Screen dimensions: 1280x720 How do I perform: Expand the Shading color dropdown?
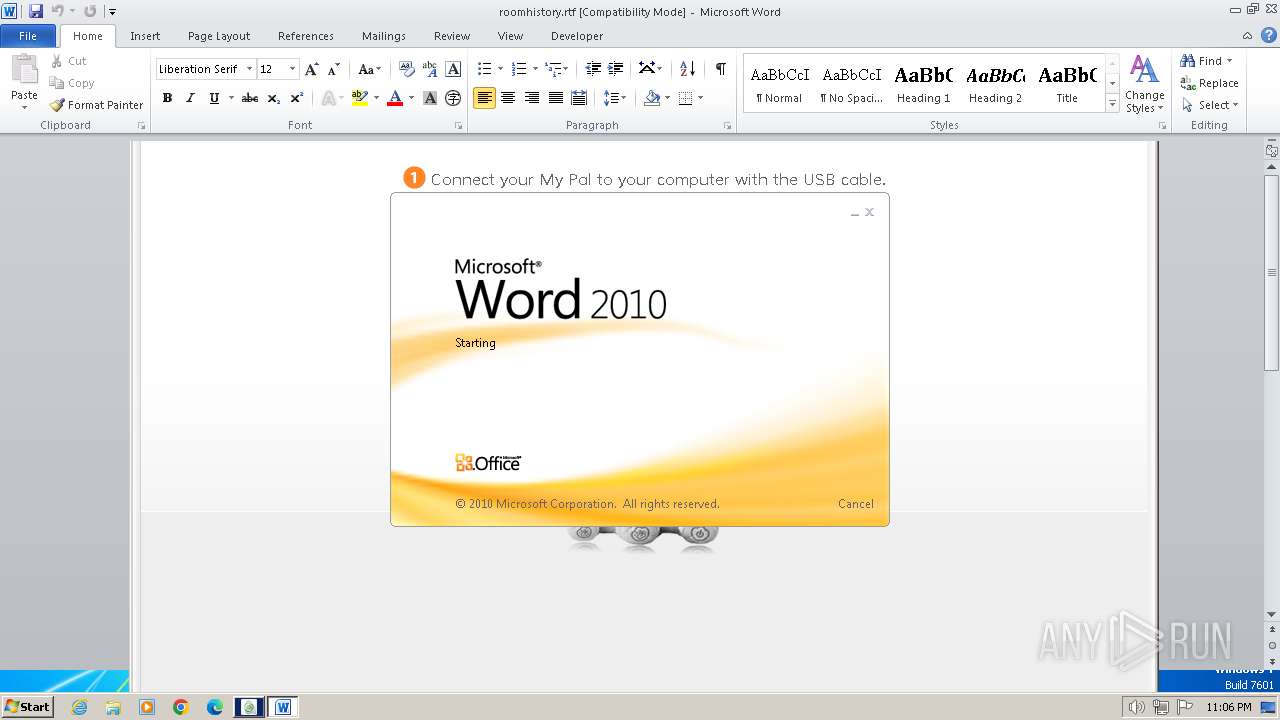tap(667, 98)
